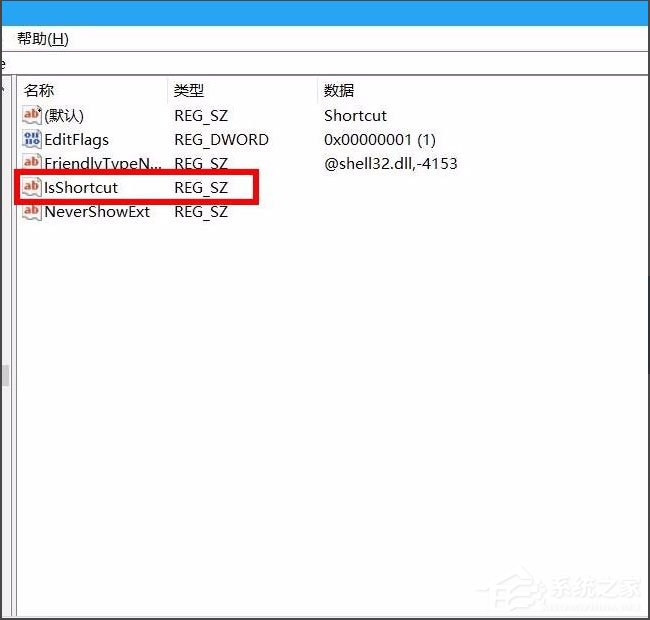The image size is (650, 620).
Task: Click REG_SZ type of (默认) row
Action: click(x=201, y=116)
